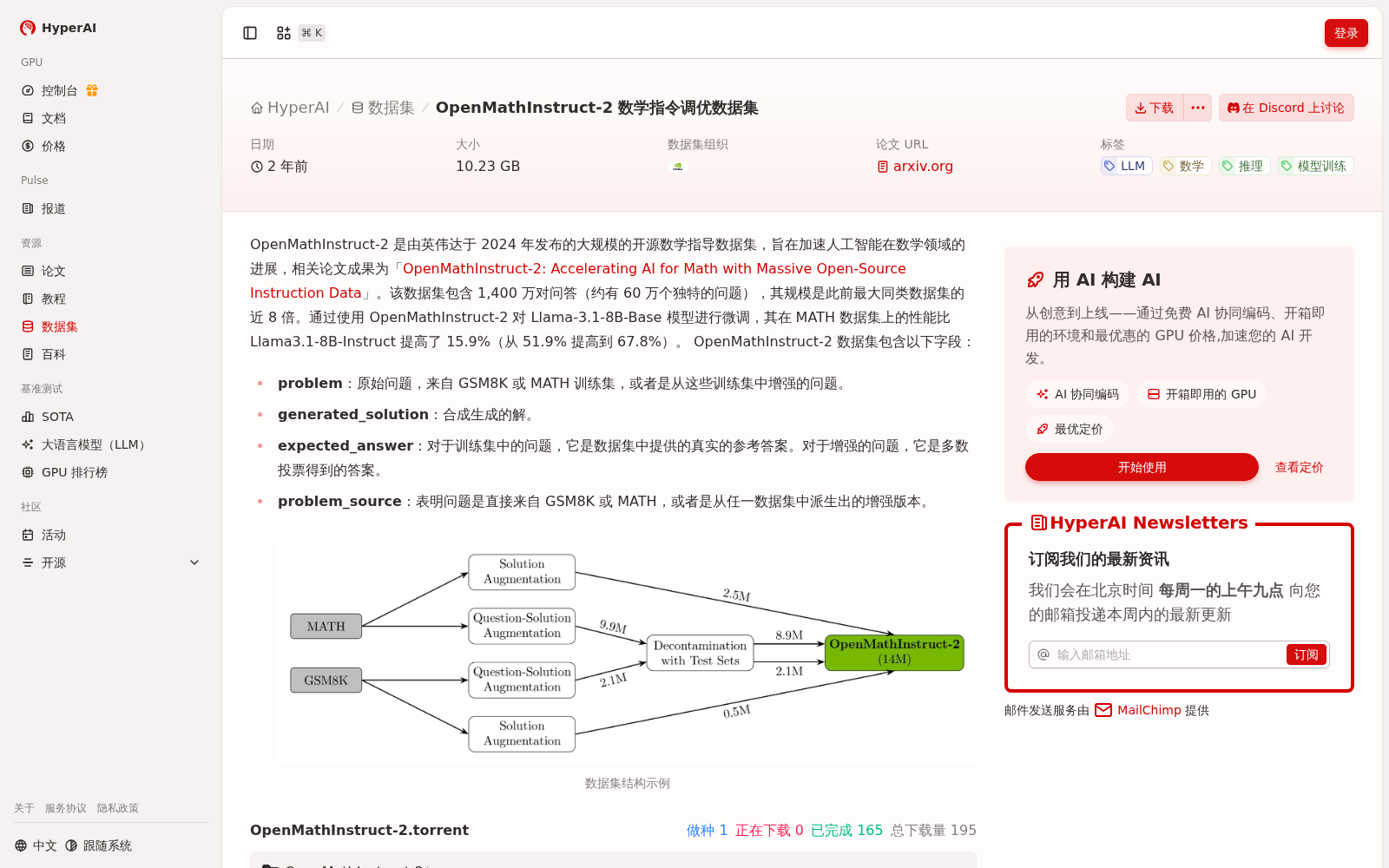Screen dimensions: 1389x868
Task: Click the dataset organization logo icon
Action: 678,166
